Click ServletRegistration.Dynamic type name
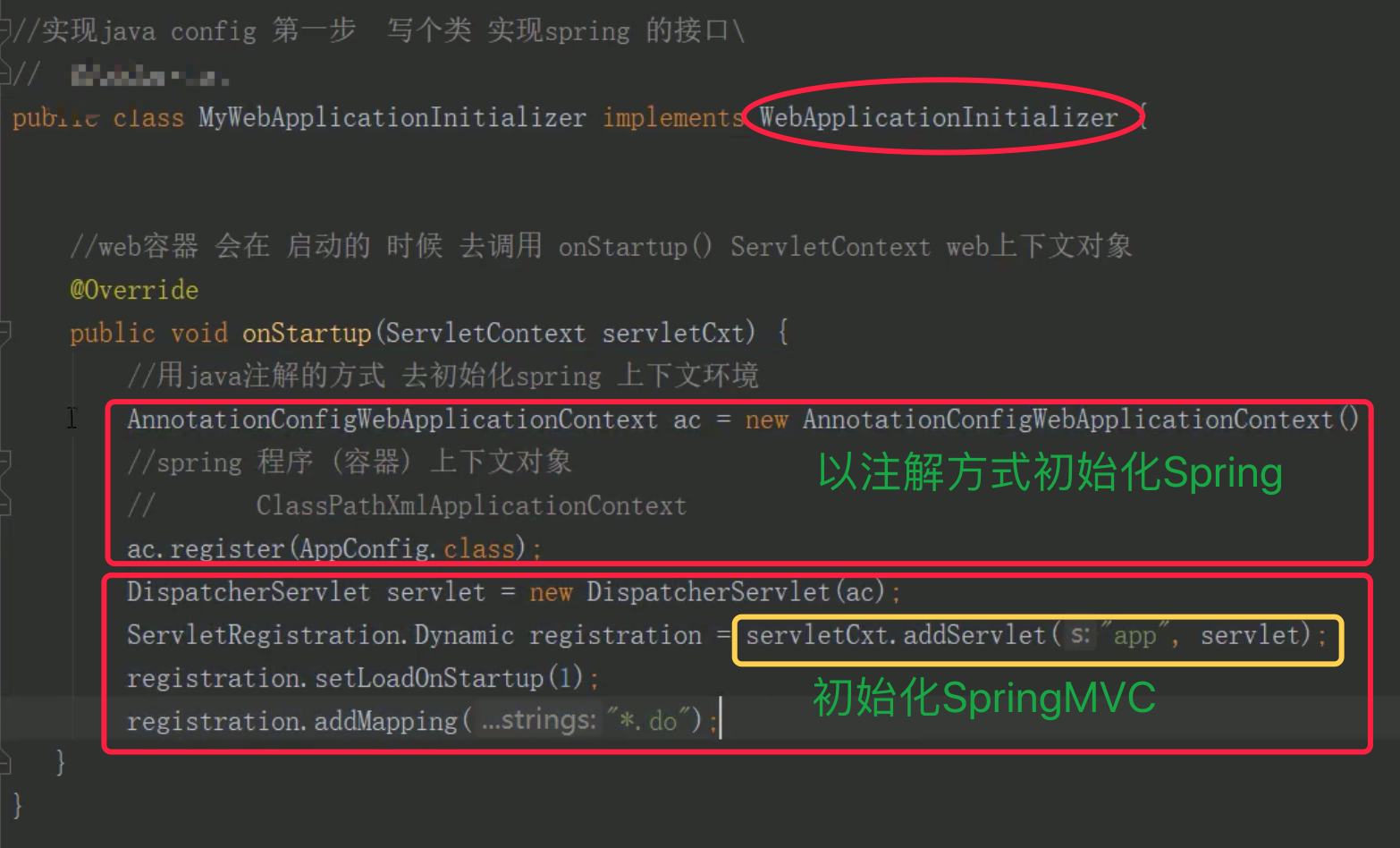The image size is (1400, 848). pyautogui.click(x=321, y=635)
